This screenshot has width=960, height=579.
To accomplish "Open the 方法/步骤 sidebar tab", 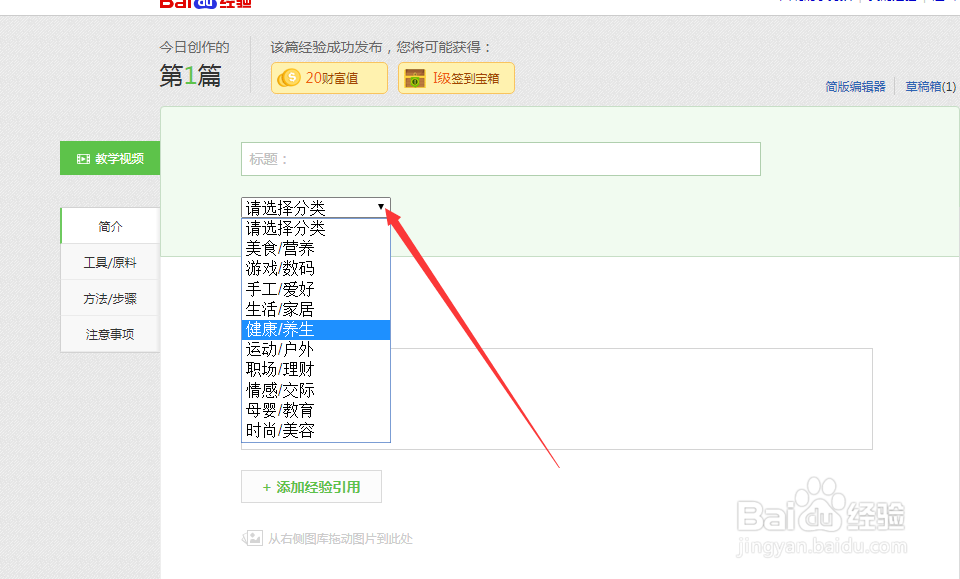I will pos(110,298).
